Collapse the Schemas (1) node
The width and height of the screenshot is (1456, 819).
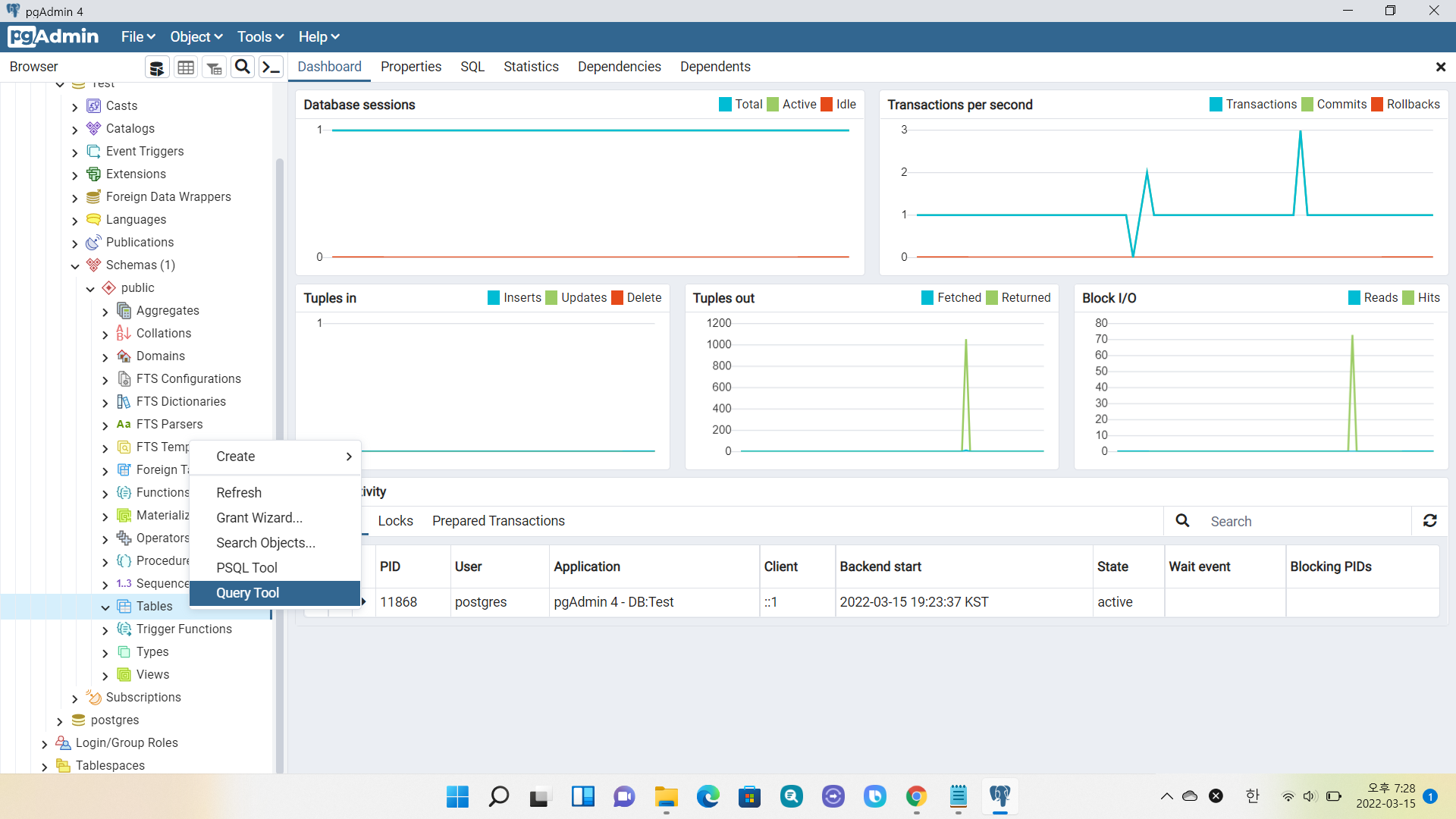coord(75,265)
